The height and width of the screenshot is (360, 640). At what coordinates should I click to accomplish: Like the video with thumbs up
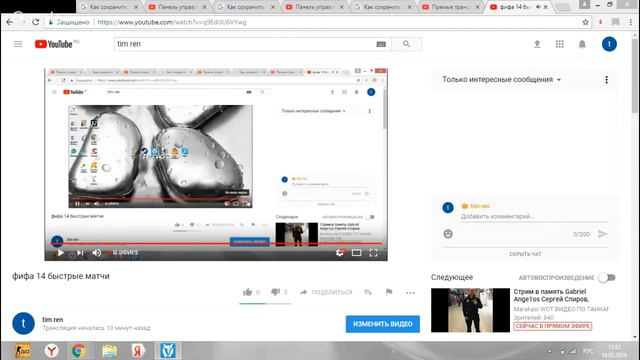click(x=247, y=292)
